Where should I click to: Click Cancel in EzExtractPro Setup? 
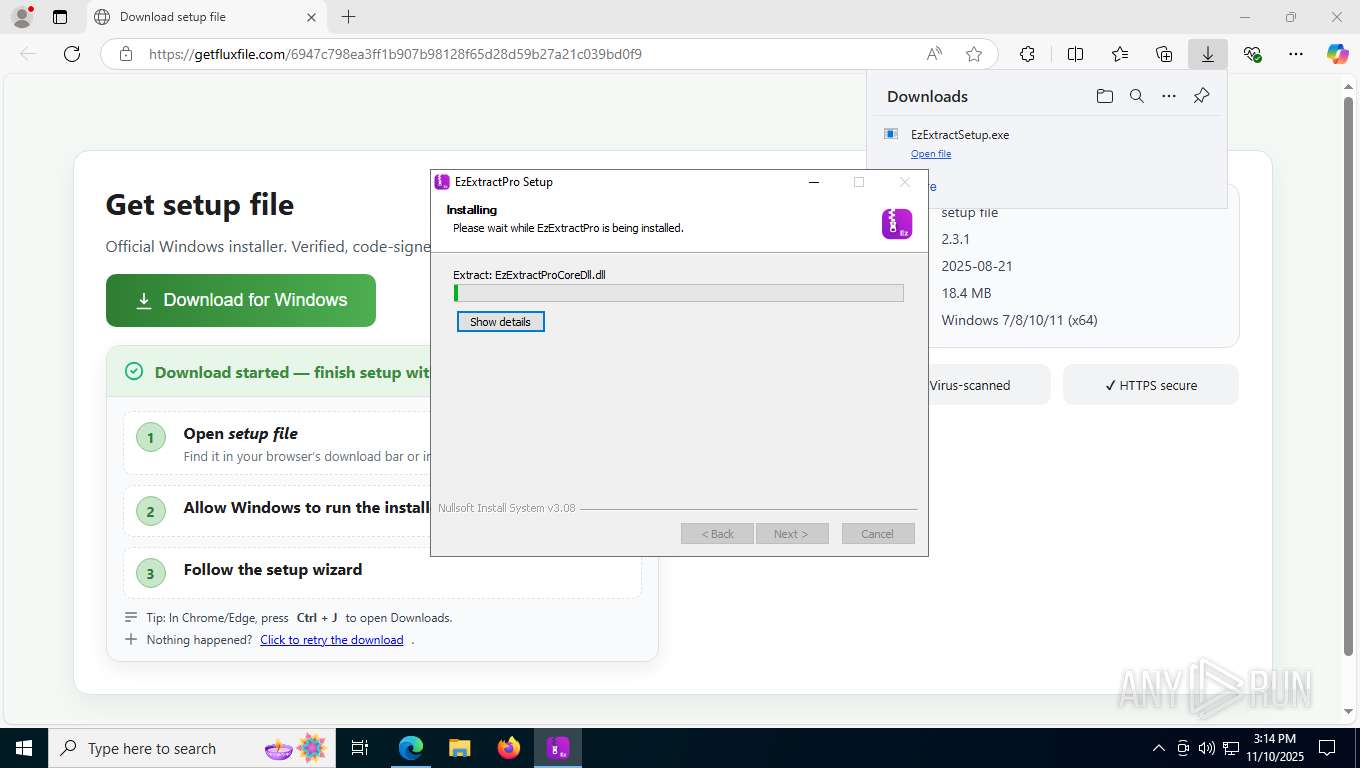pyautogui.click(x=878, y=534)
